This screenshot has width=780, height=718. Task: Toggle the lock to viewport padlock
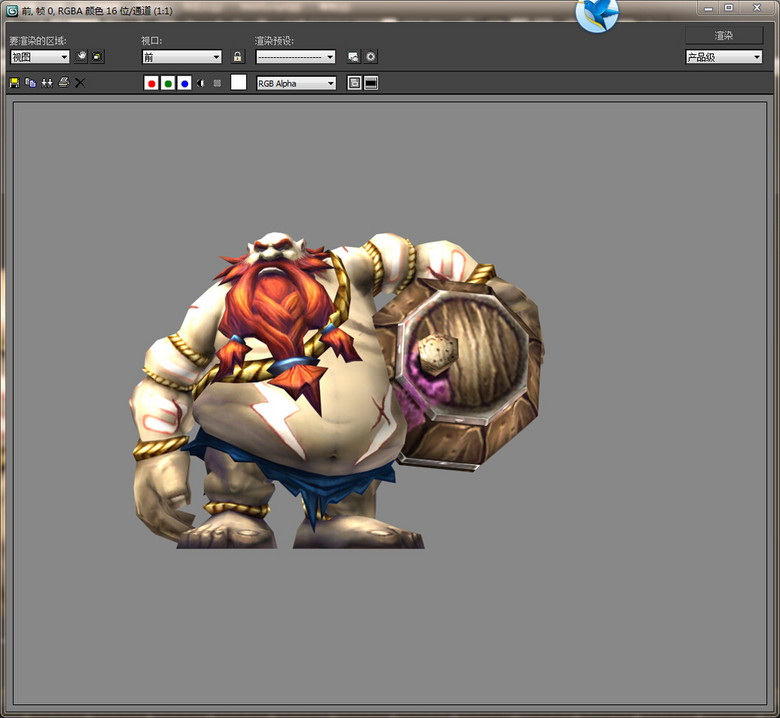click(x=238, y=57)
